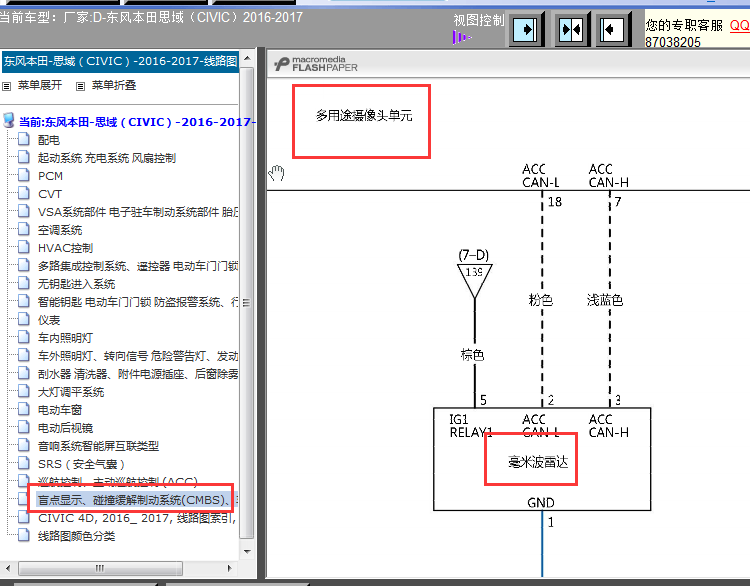Click the page icon next to 音响系统智能屏互联类型
Viewport: 750px width, 586px height.
click(x=24, y=445)
